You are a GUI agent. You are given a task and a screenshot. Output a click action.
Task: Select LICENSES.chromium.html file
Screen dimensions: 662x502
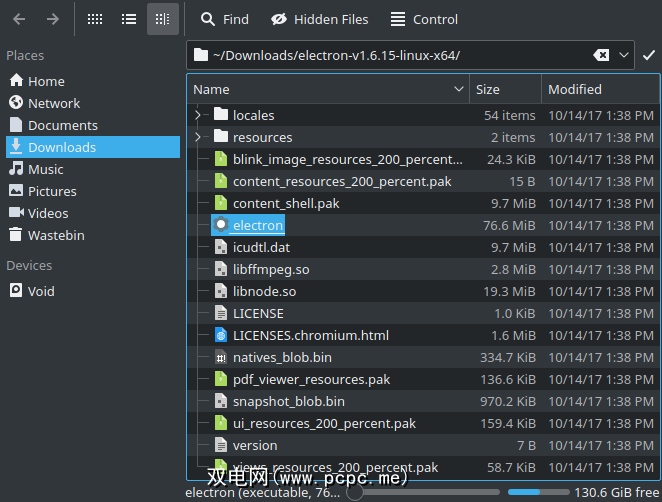pos(311,335)
